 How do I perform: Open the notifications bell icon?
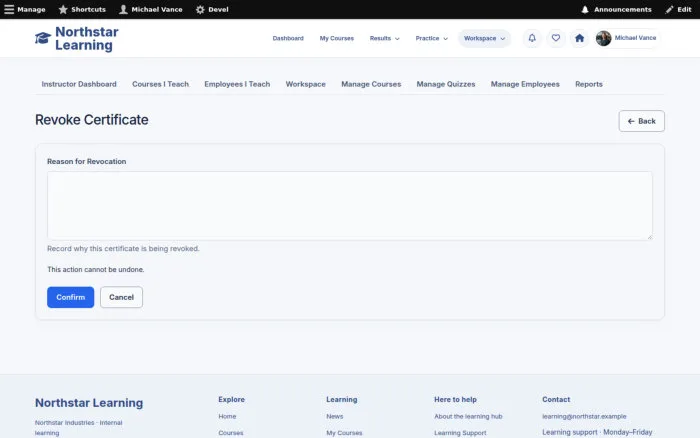click(532, 38)
